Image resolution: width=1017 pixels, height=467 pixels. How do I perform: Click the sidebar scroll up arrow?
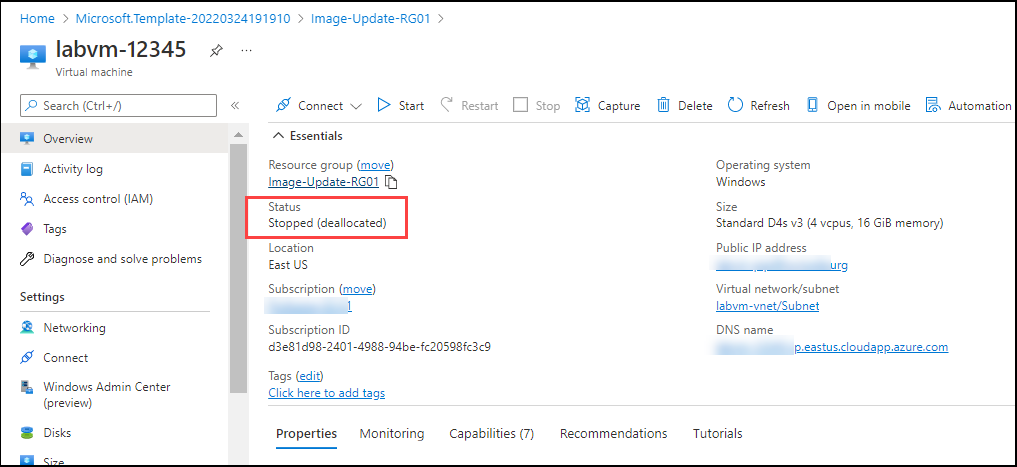(238, 135)
